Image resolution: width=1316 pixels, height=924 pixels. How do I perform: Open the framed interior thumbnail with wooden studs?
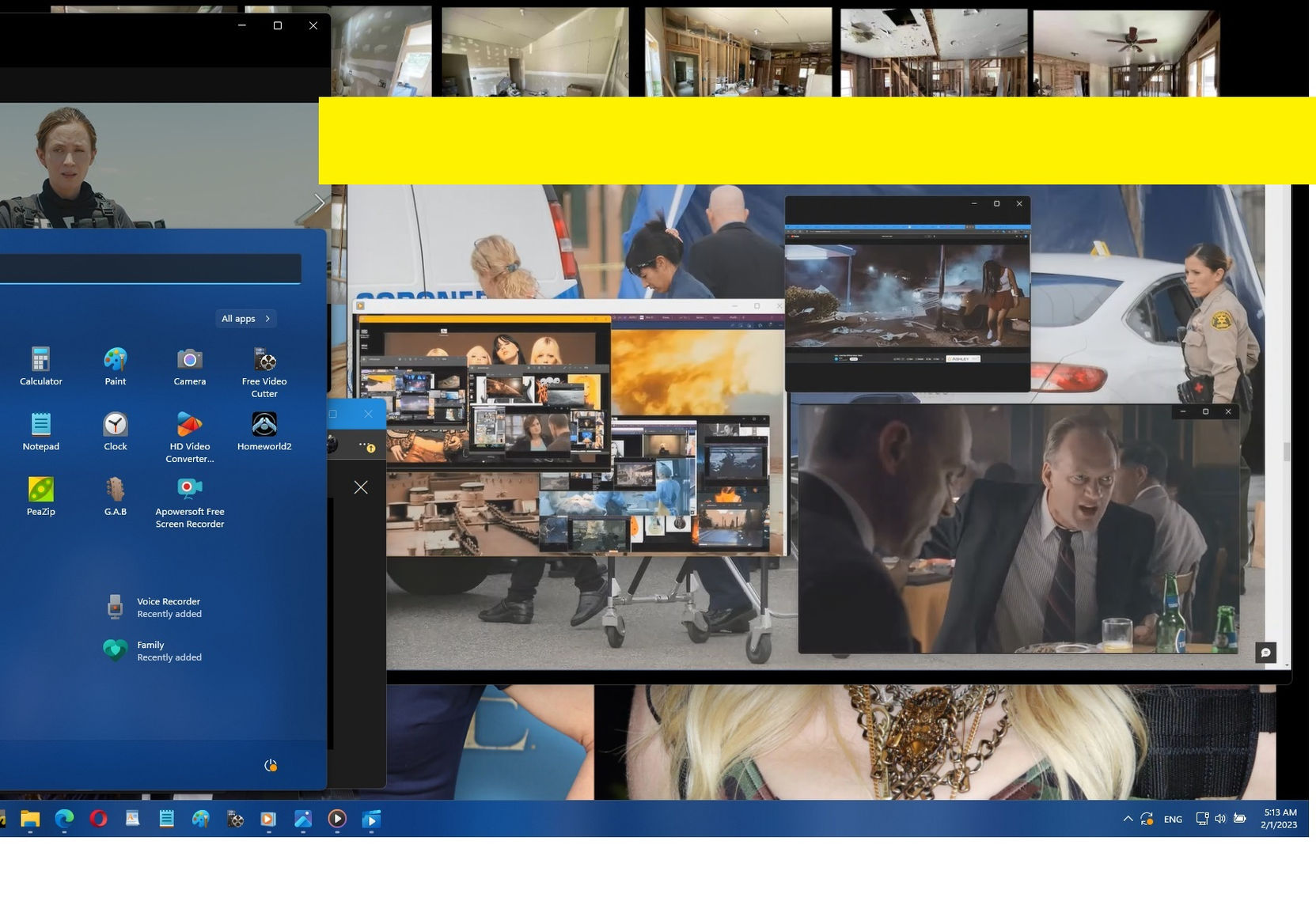(x=738, y=52)
